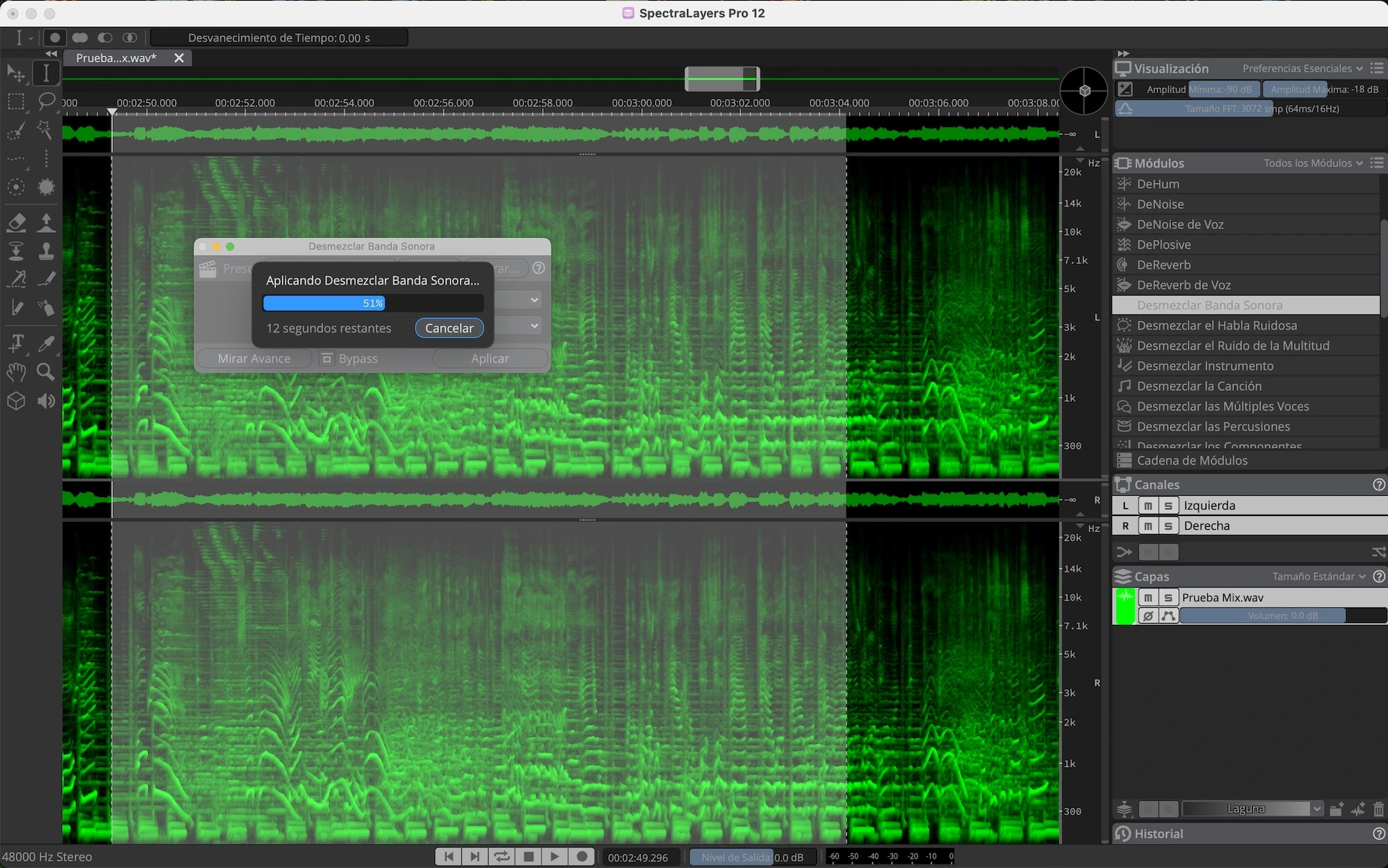This screenshot has height=868, width=1388.
Task: Click the speaker playback tool icon
Action: click(x=46, y=401)
